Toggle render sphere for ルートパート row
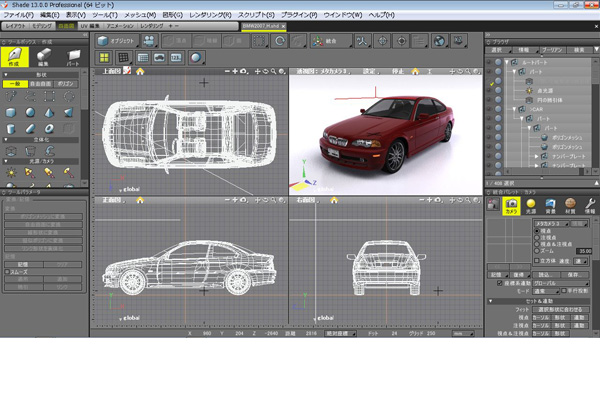Screen dimensions: 600x400 coord(498,62)
